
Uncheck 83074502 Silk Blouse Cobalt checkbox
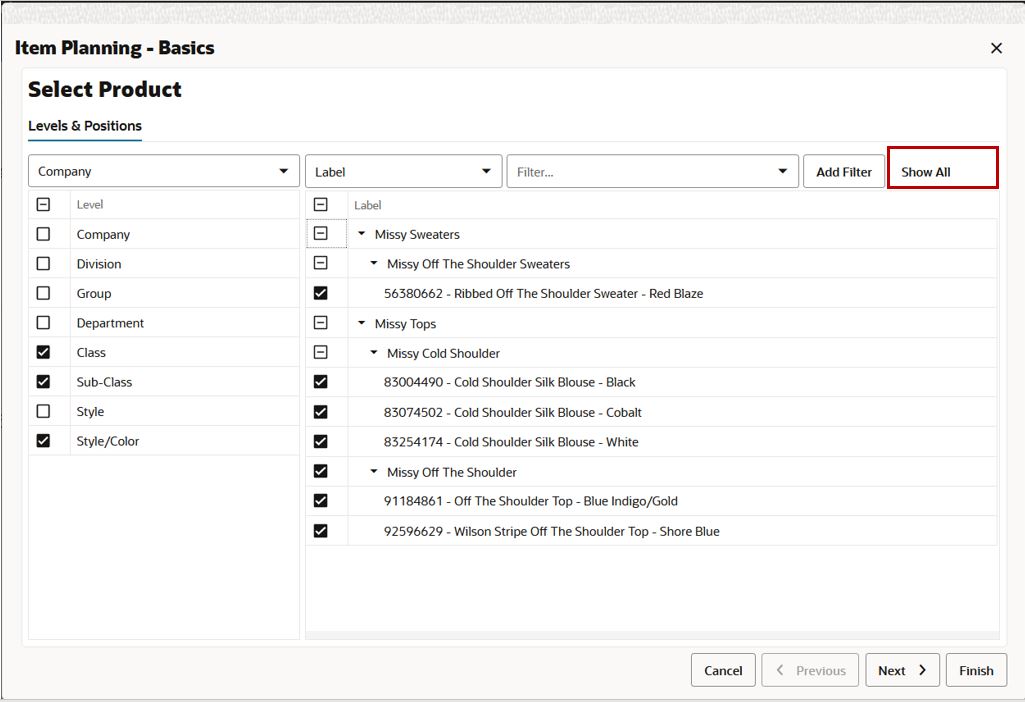[320, 412]
